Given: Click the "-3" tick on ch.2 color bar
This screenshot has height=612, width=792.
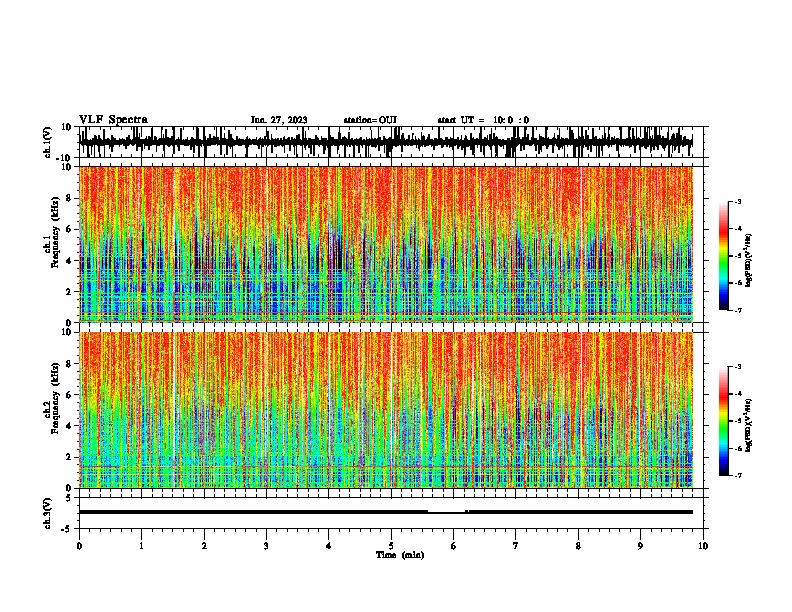Looking at the screenshot, I should [738, 367].
